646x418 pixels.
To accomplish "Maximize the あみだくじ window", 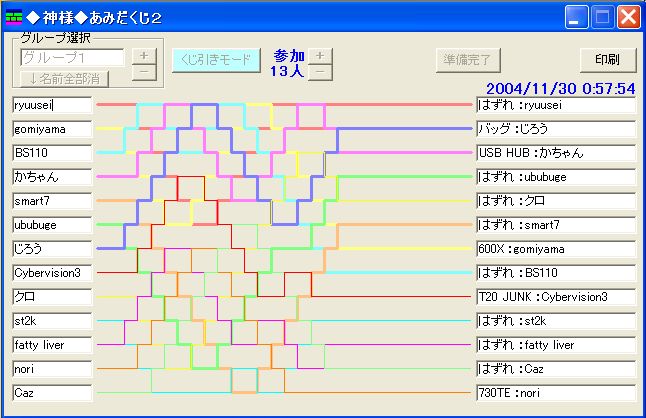I will click(602, 16).
